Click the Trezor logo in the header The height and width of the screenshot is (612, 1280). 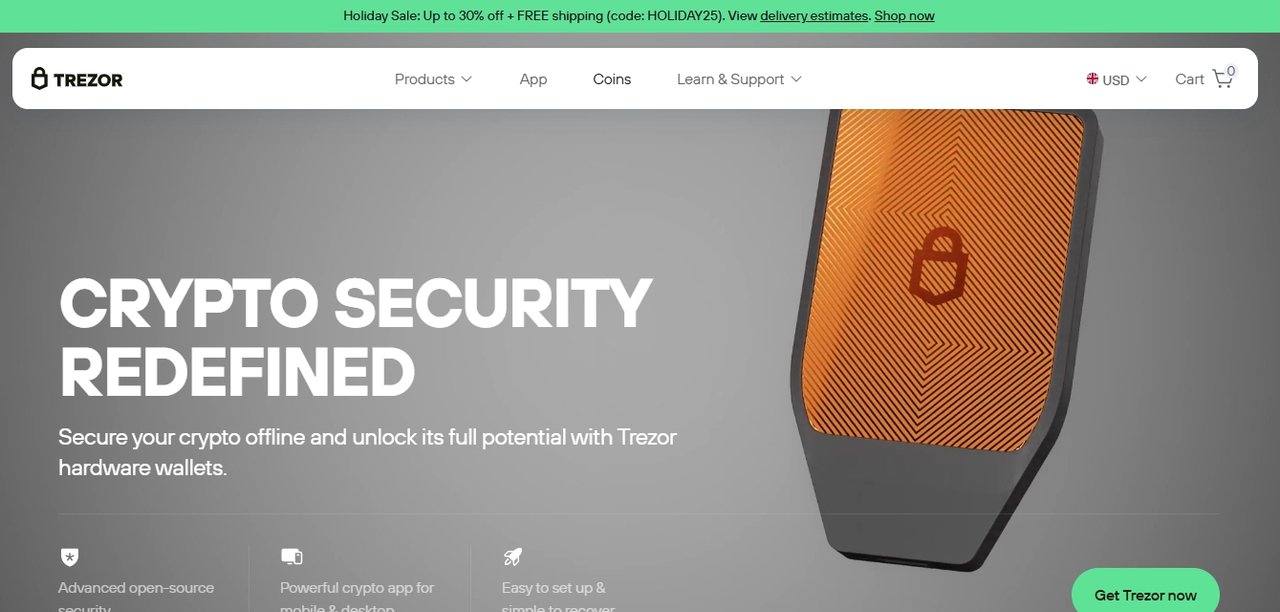coord(77,79)
